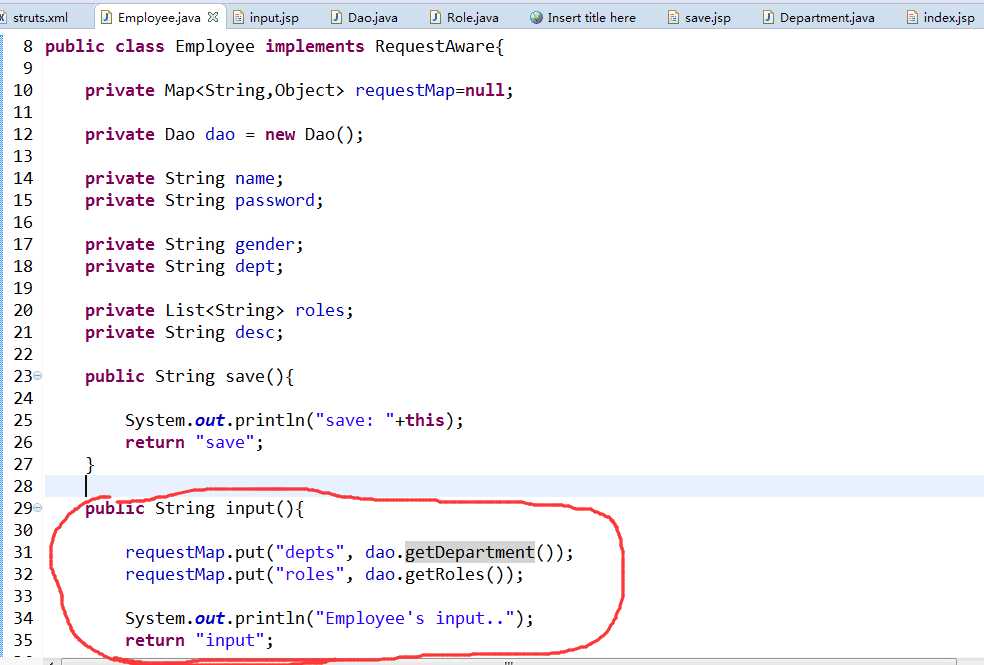Click the 'dept' field on line 18

tap(255, 267)
